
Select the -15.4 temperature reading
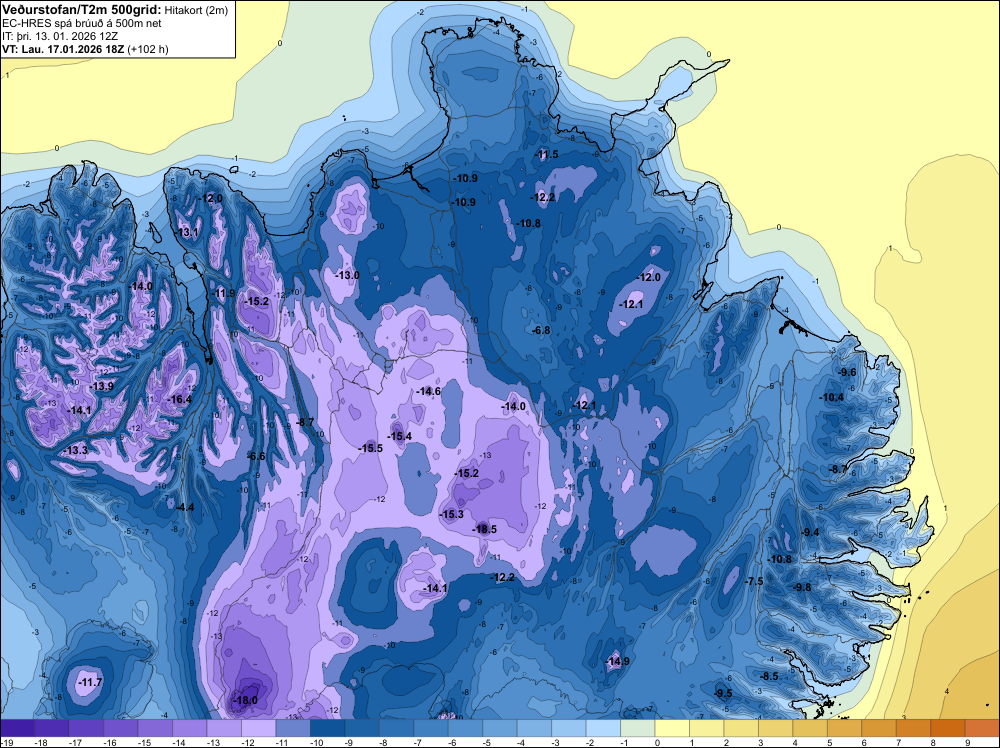(x=400, y=436)
